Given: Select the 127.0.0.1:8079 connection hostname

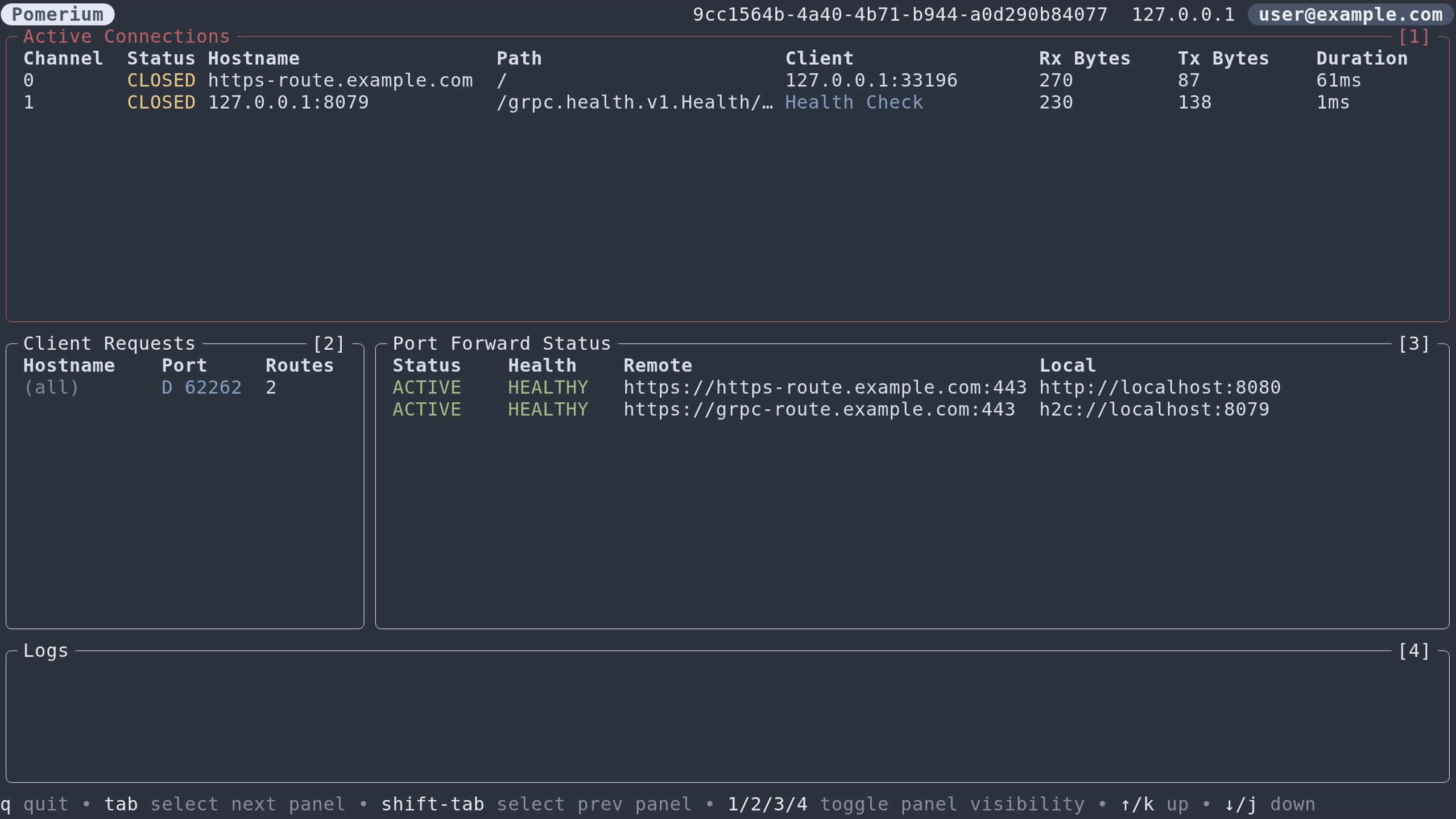Looking at the screenshot, I should pyautogui.click(x=288, y=102).
